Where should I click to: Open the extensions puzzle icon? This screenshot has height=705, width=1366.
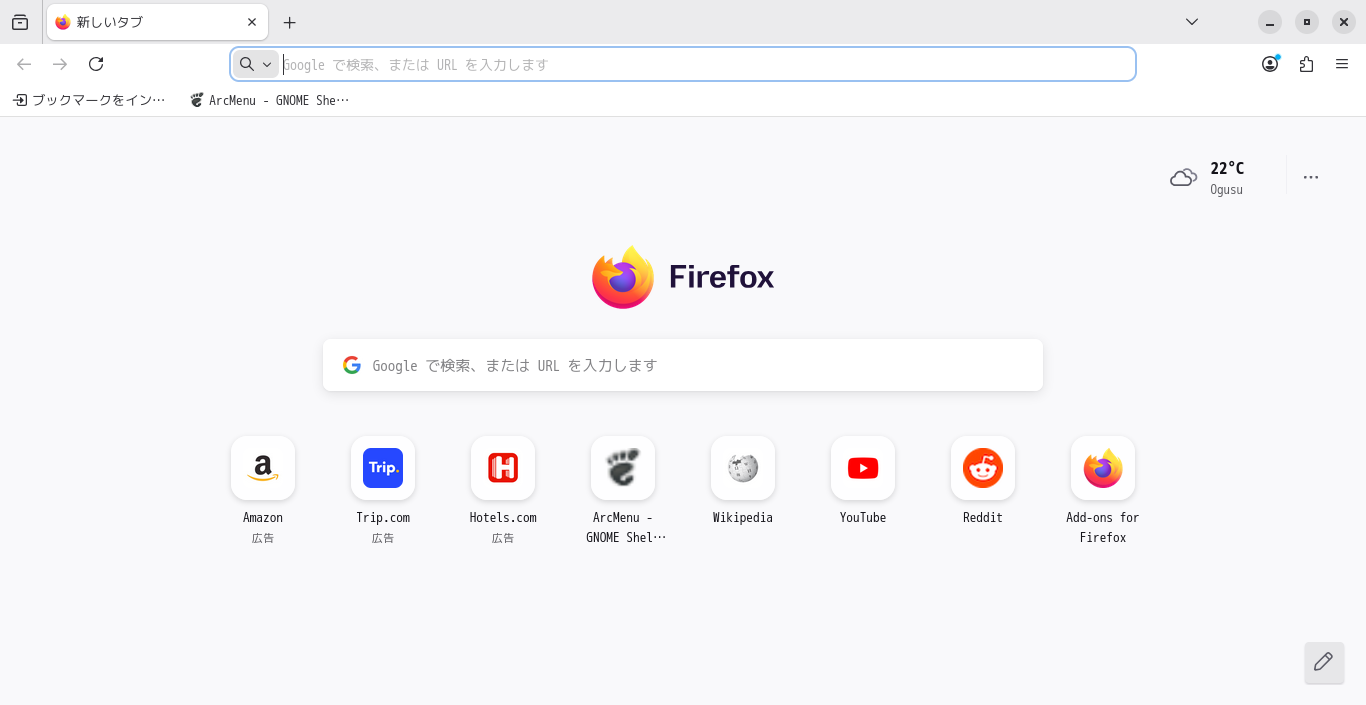pyautogui.click(x=1306, y=64)
